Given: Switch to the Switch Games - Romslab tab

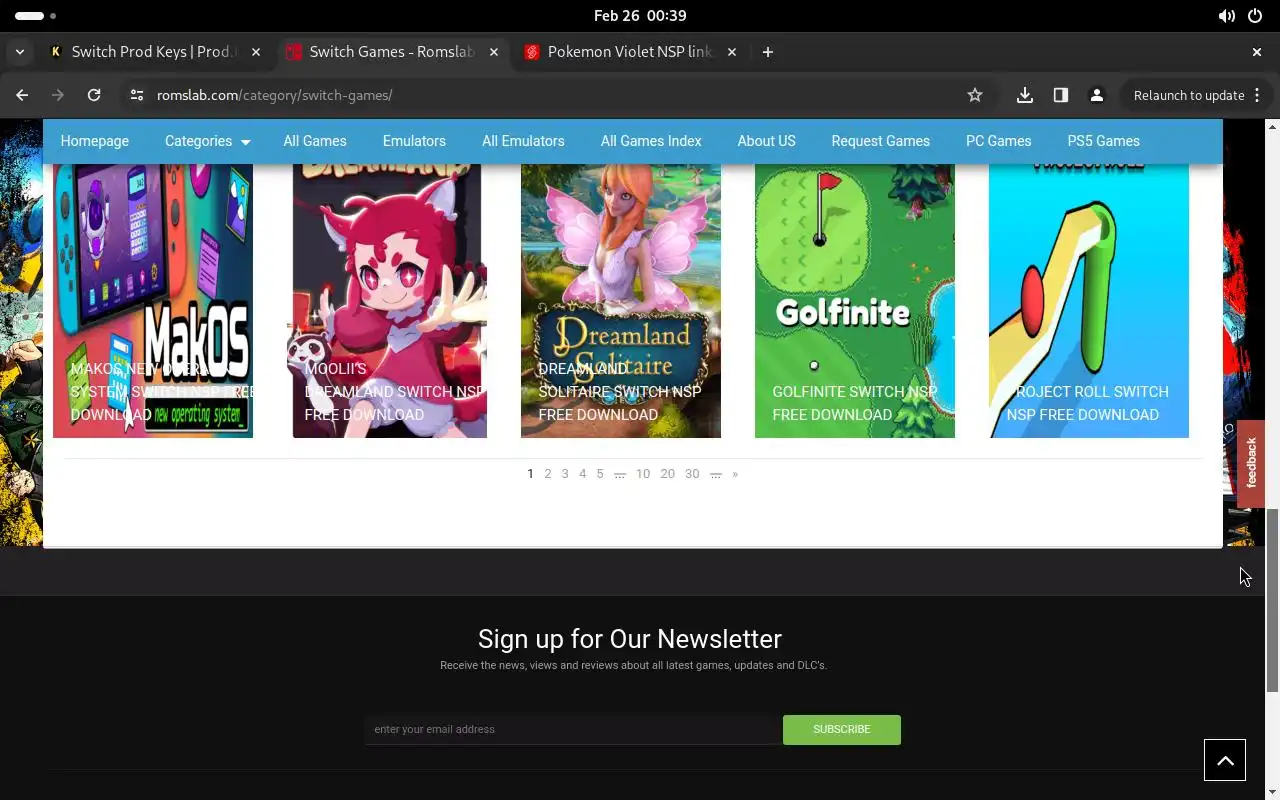Looking at the screenshot, I should point(392,52).
